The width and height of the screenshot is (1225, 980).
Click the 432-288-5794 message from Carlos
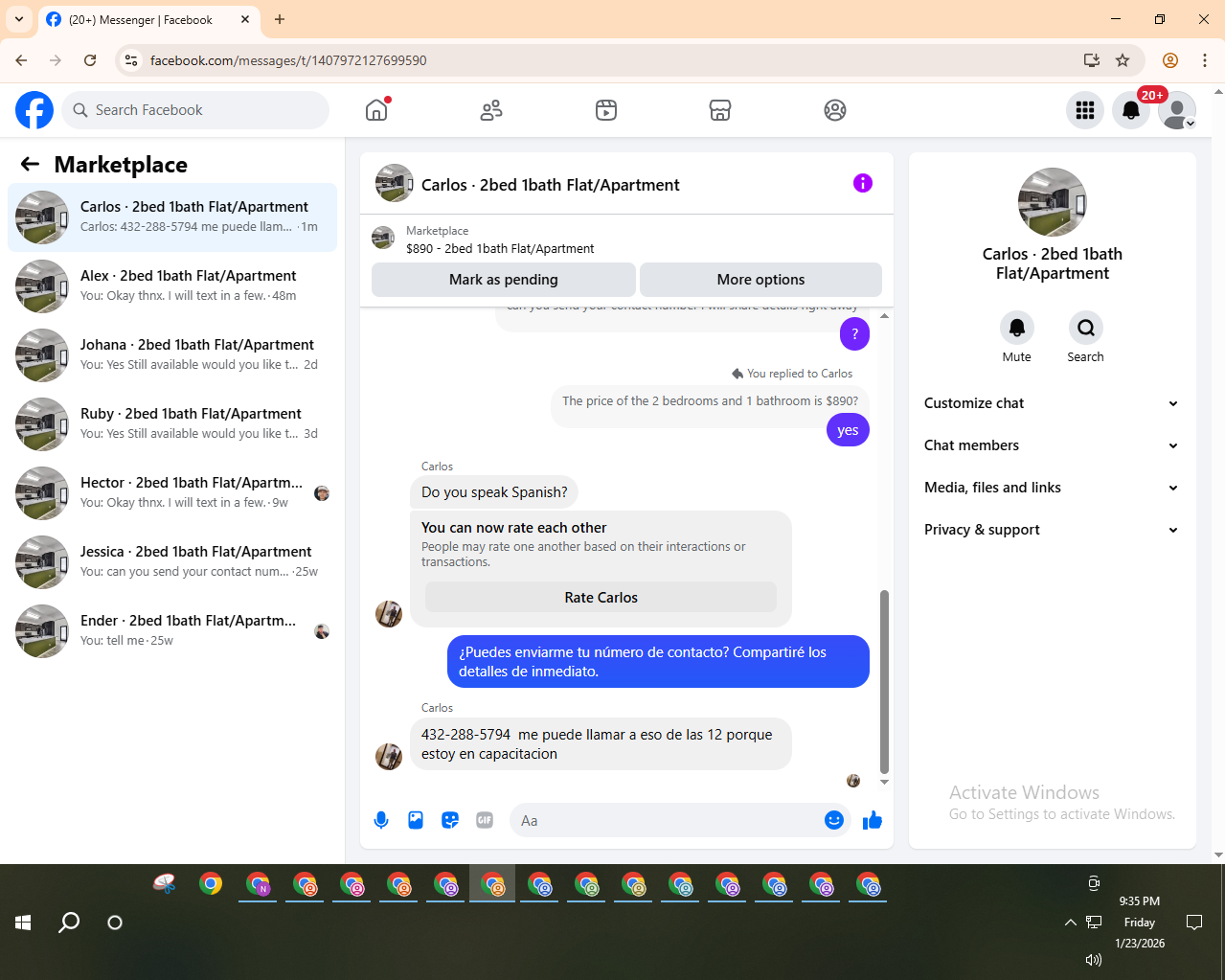(x=601, y=744)
